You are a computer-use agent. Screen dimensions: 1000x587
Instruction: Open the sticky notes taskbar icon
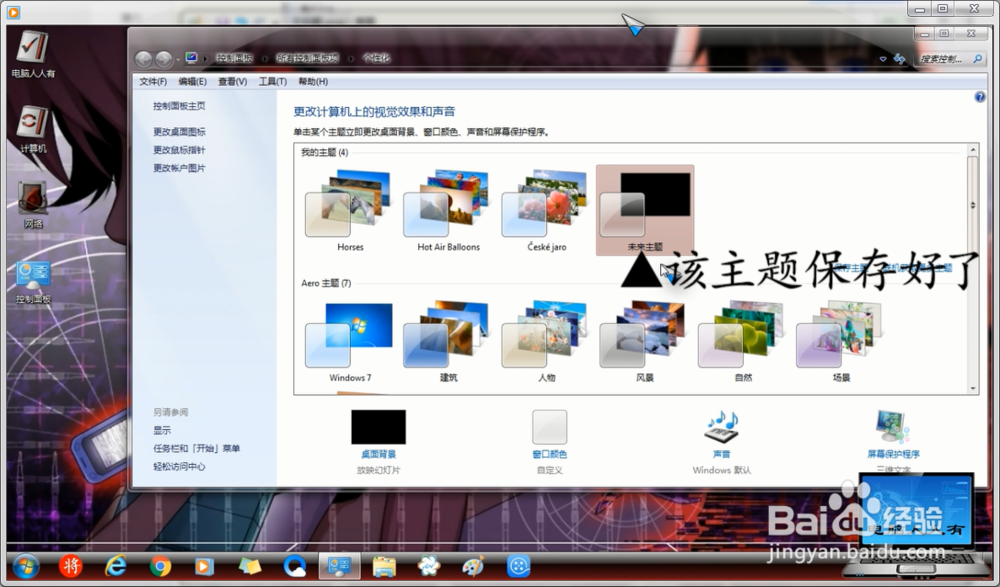tap(249, 566)
